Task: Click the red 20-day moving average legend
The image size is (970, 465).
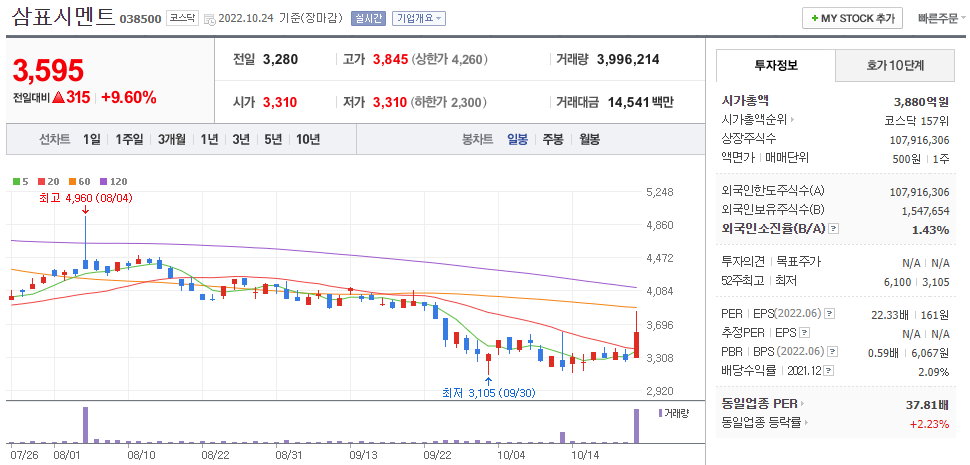Action: tap(47, 182)
